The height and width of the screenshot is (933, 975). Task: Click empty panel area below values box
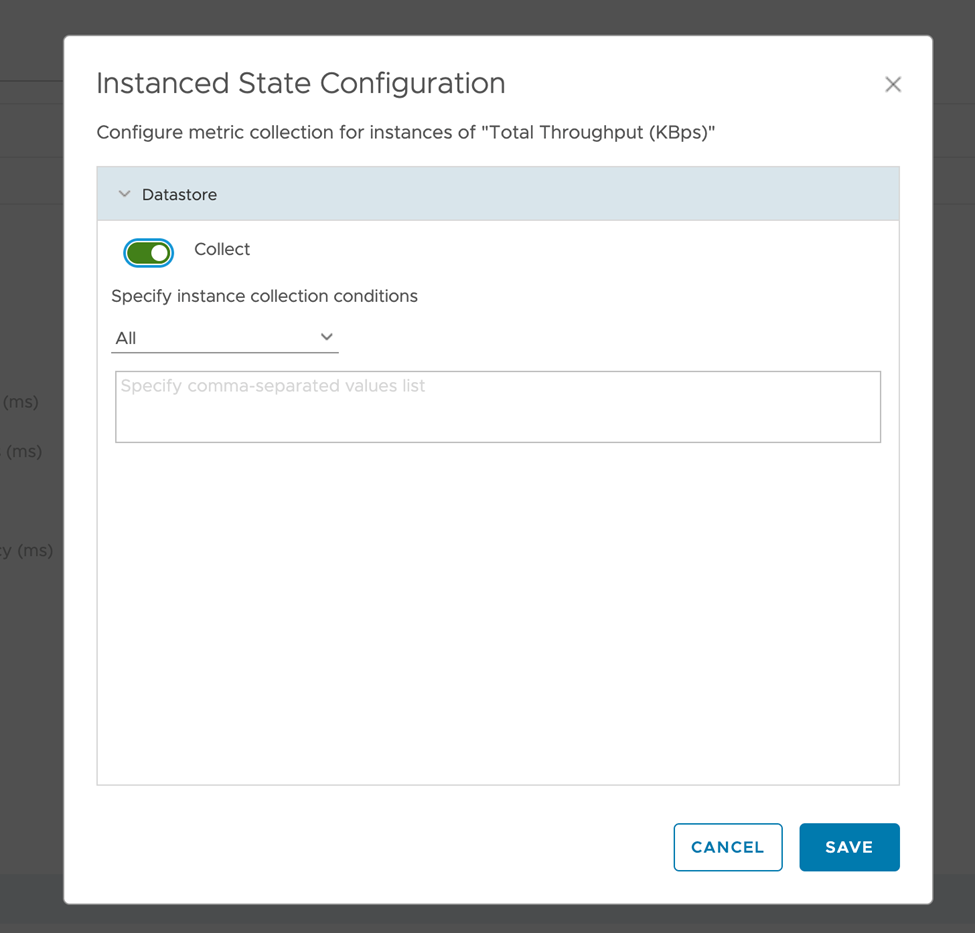coord(497,610)
